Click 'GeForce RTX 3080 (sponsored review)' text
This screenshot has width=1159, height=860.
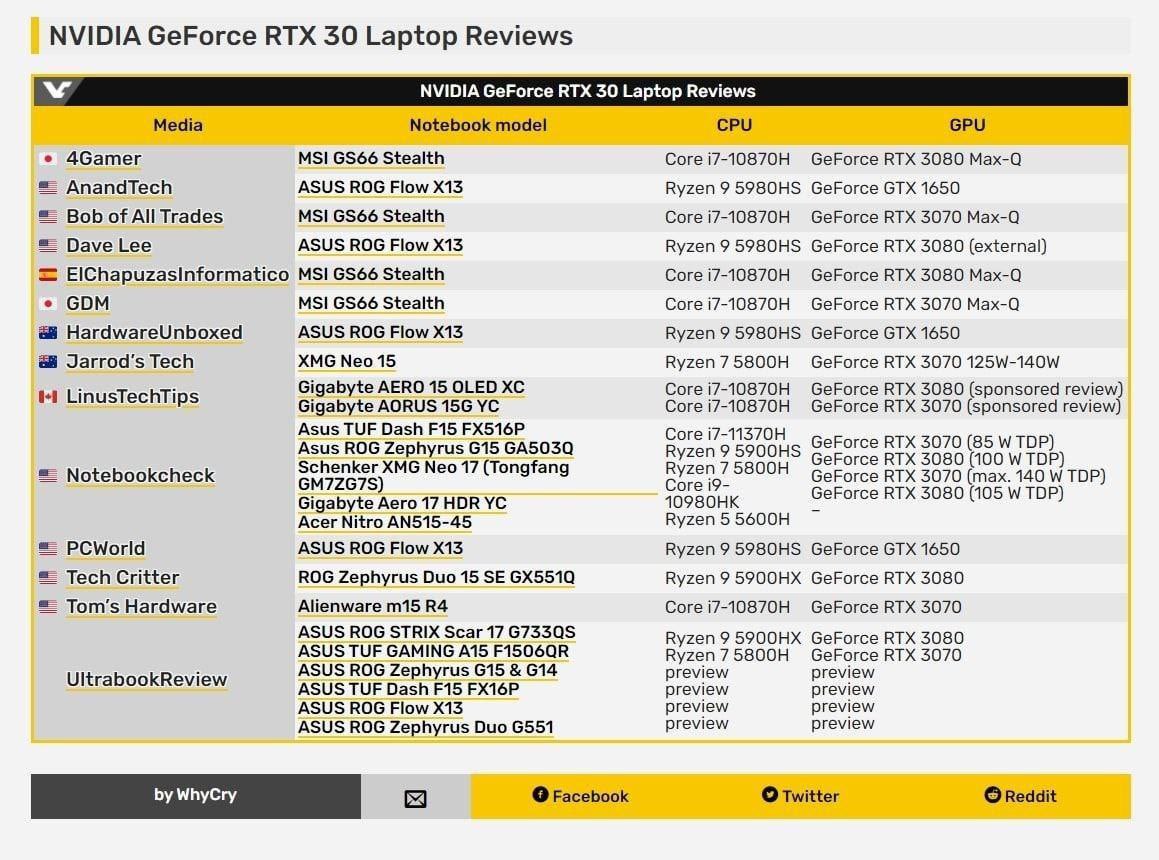tap(967, 389)
